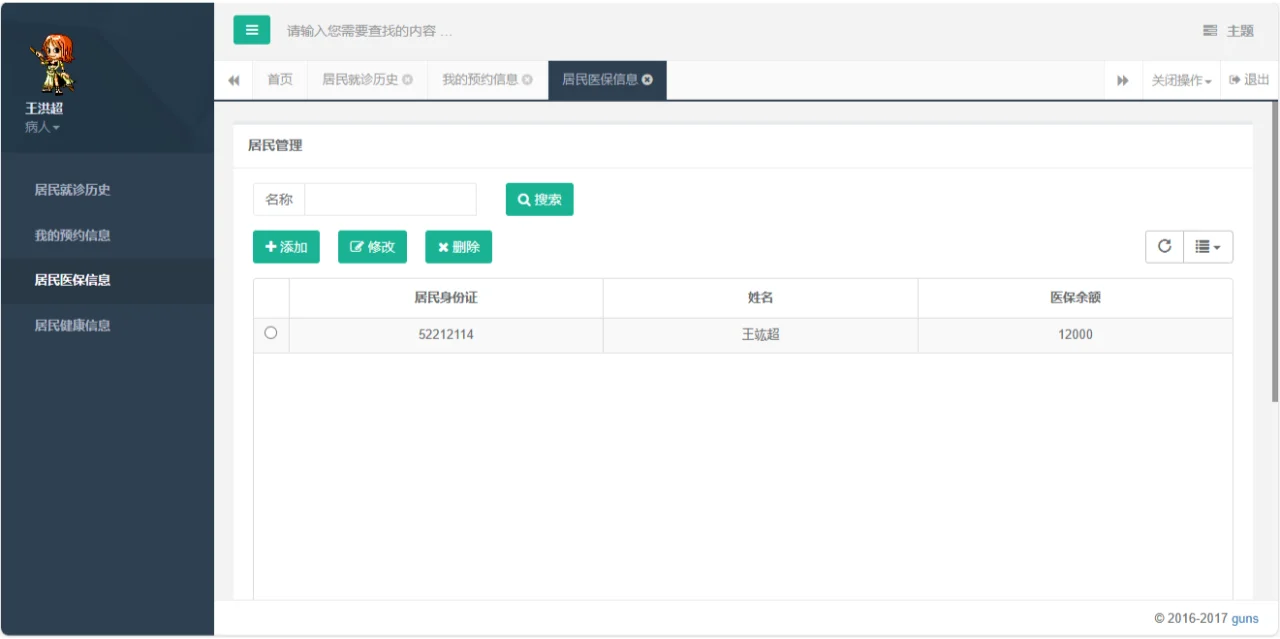Switch to the 首页 tab

[280, 80]
